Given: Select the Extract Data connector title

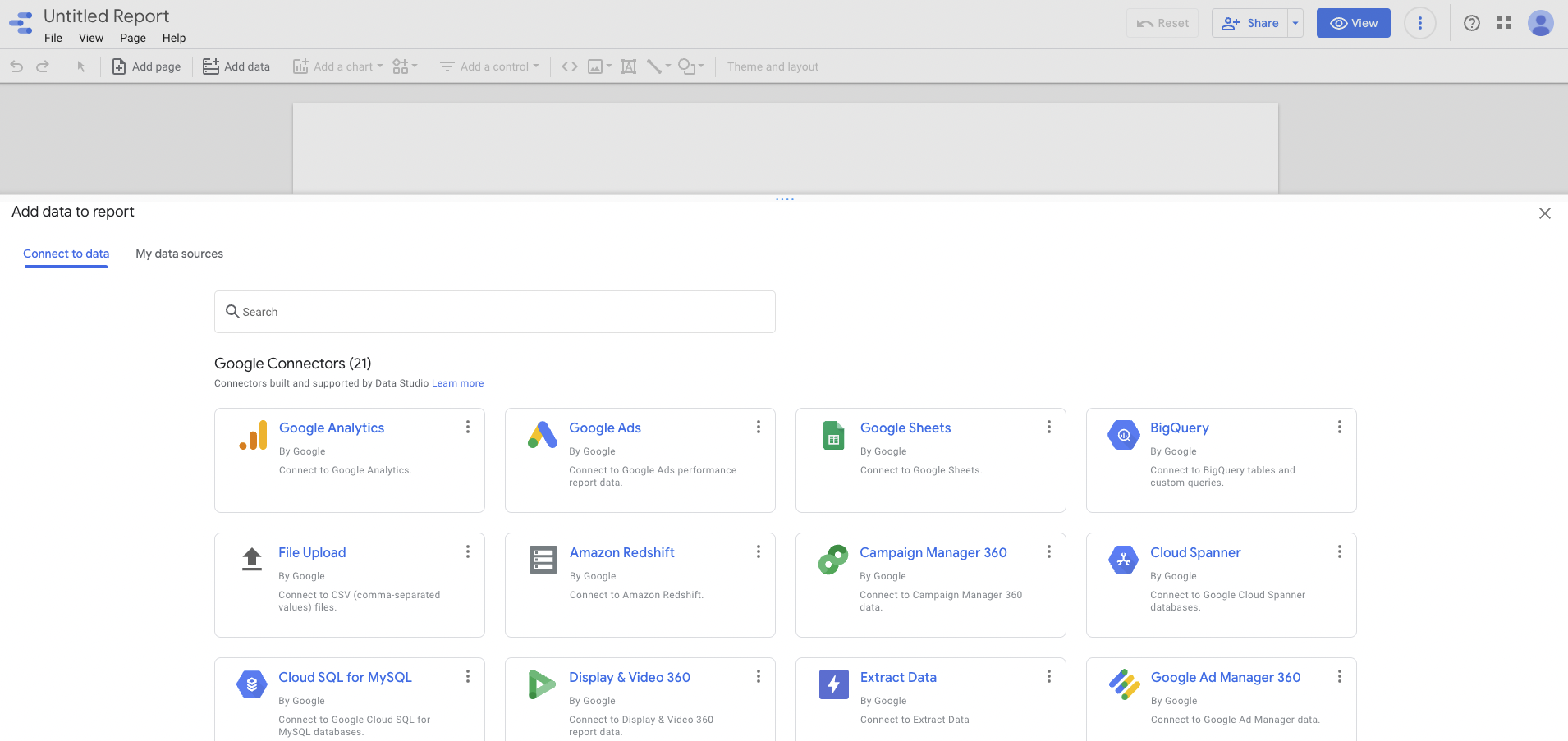Looking at the screenshot, I should (x=898, y=677).
